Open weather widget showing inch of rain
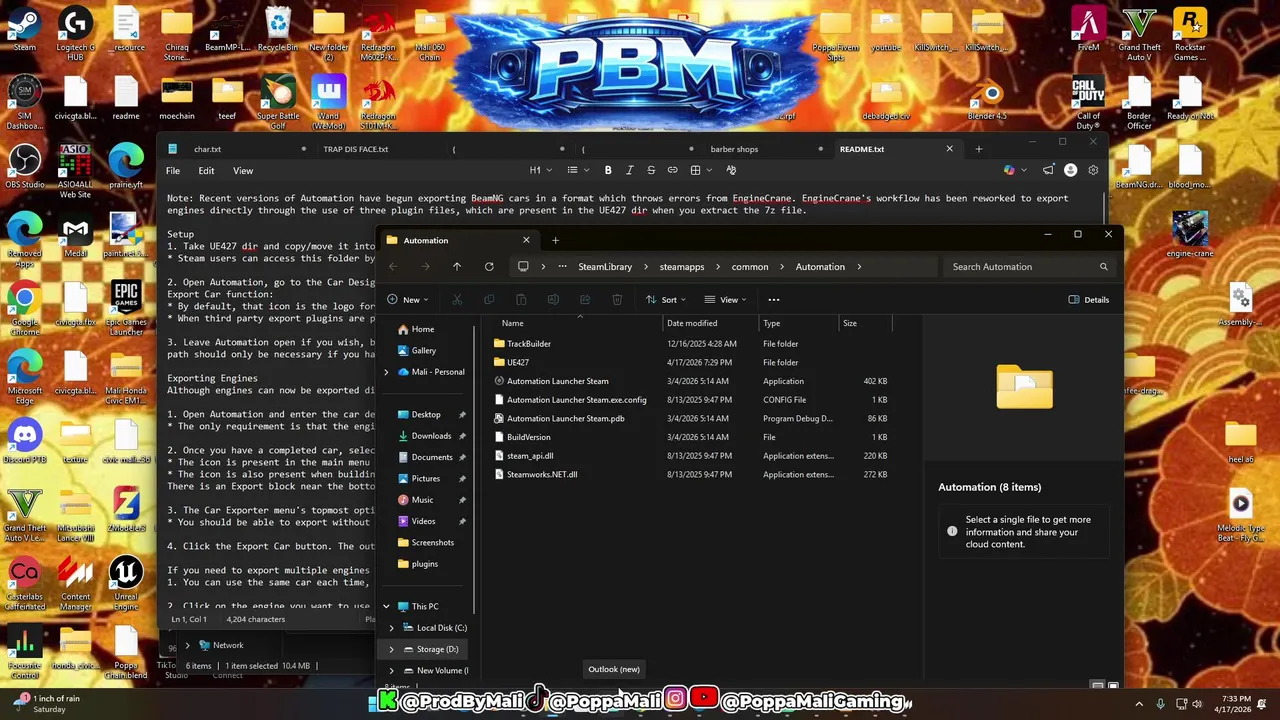The image size is (1280, 720). [46, 704]
